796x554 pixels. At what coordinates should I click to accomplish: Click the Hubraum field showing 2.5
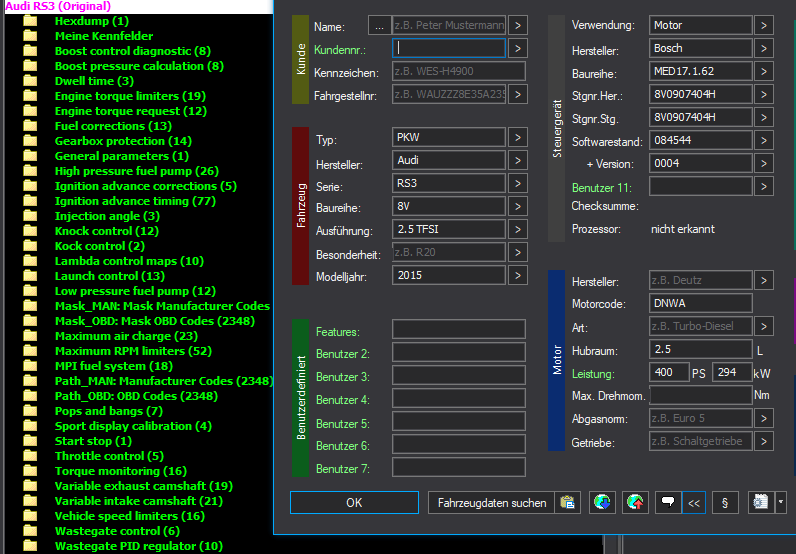(x=701, y=349)
